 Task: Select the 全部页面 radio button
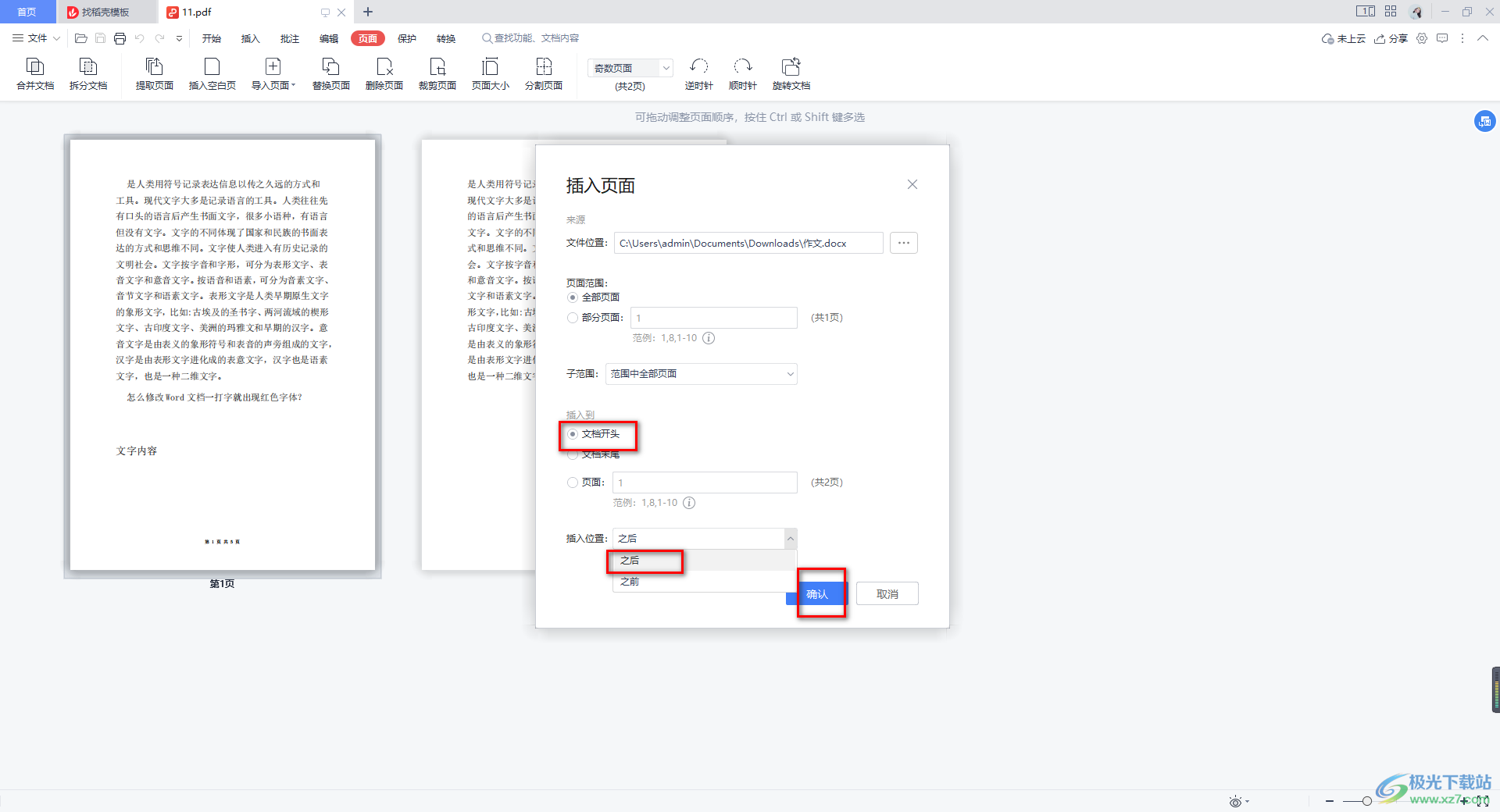pyautogui.click(x=573, y=297)
